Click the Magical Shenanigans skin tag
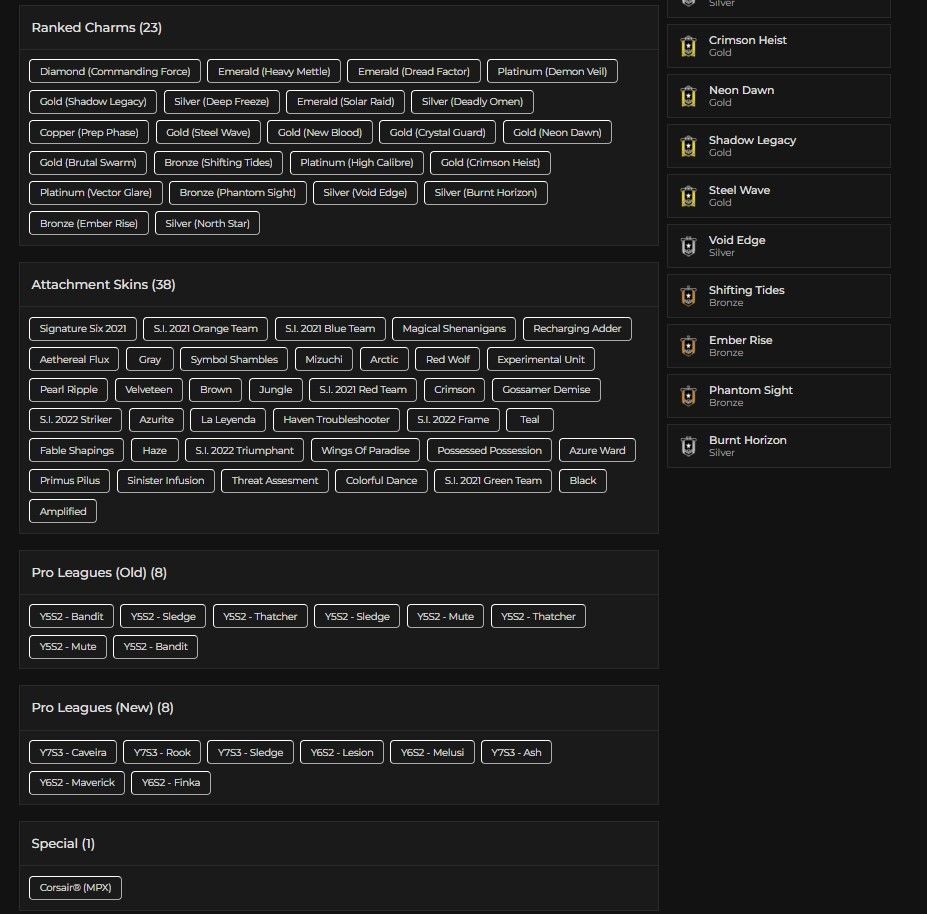Viewport: 927px width, 914px height. (454, 329)
